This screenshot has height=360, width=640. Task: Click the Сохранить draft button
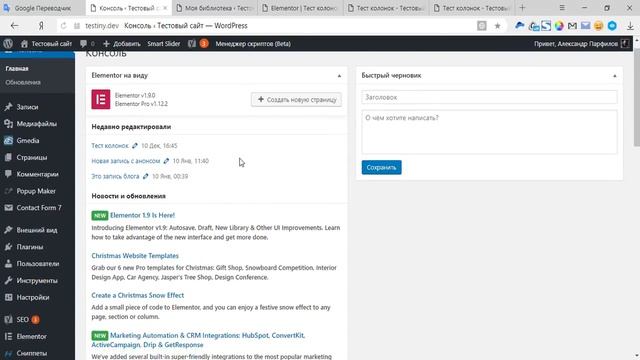point(381,167)
